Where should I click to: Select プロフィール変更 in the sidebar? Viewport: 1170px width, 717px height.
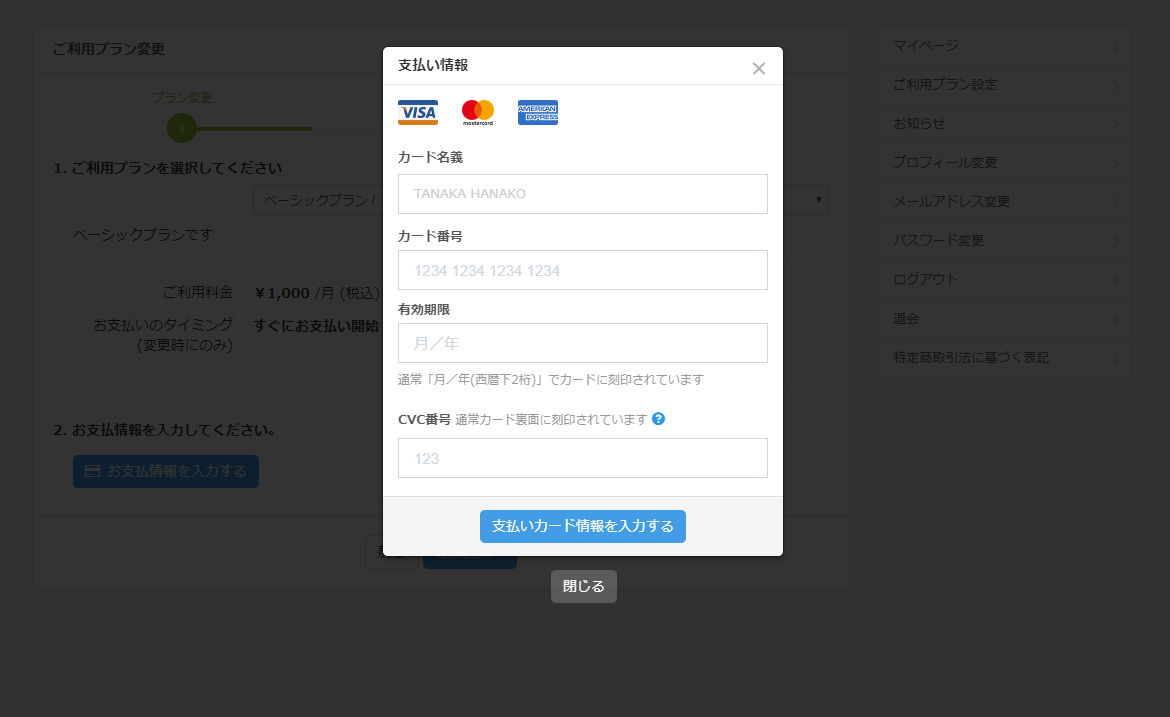click(1005, 163)
